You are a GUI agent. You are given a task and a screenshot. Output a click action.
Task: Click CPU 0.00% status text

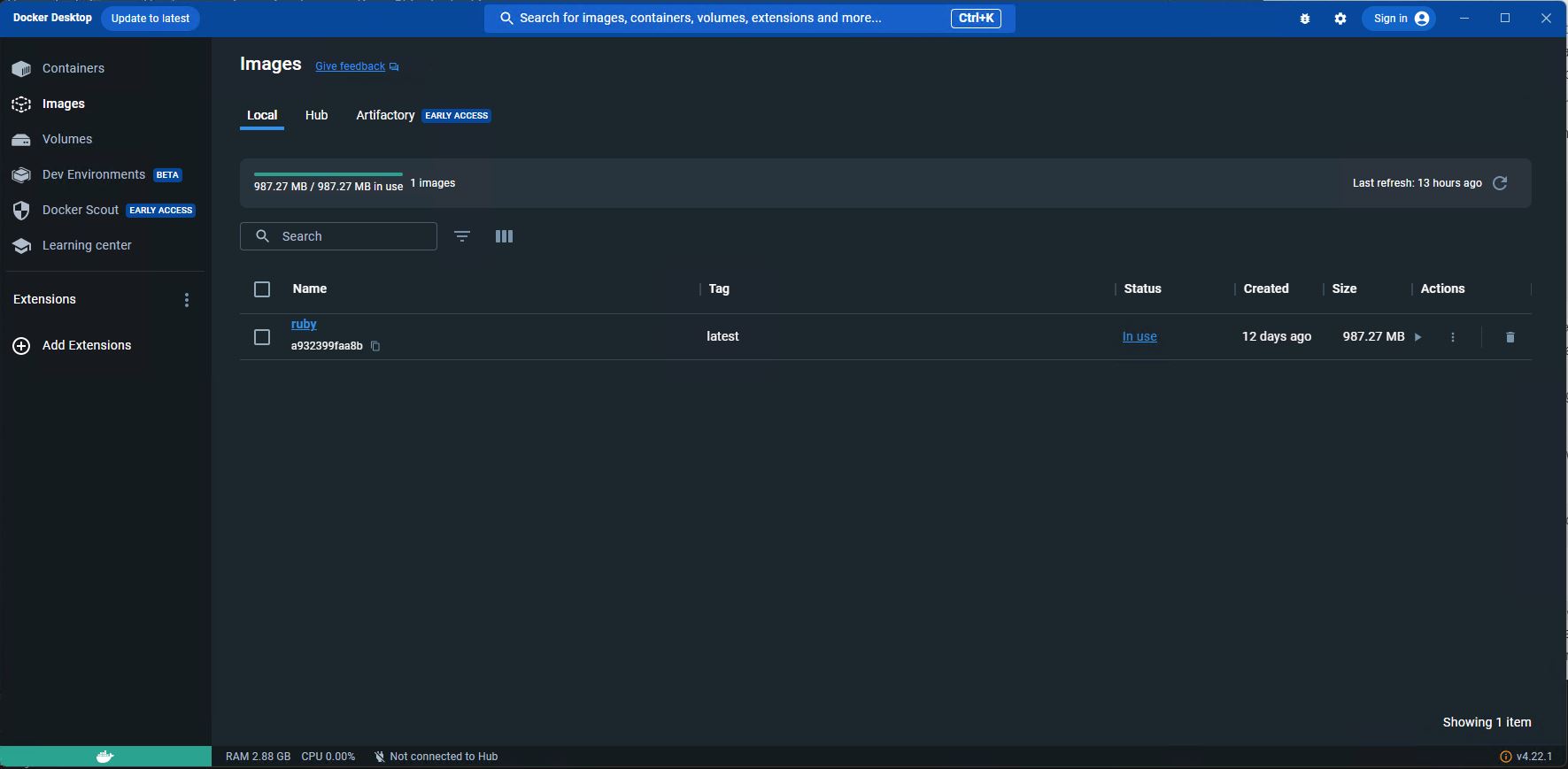click(328, 757)
